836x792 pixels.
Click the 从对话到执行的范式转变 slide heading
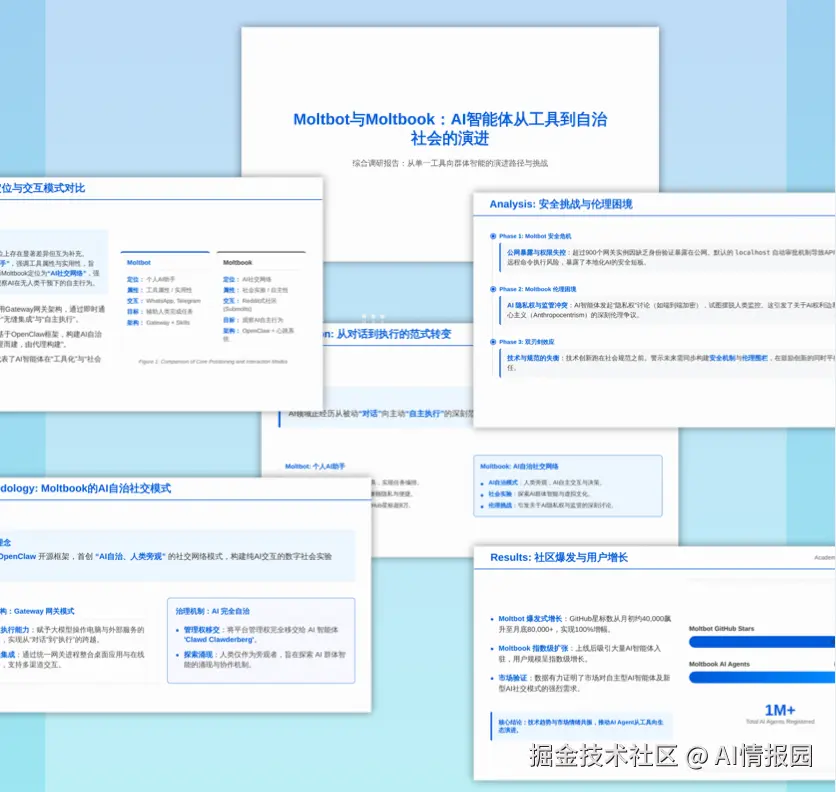(393, 334)
